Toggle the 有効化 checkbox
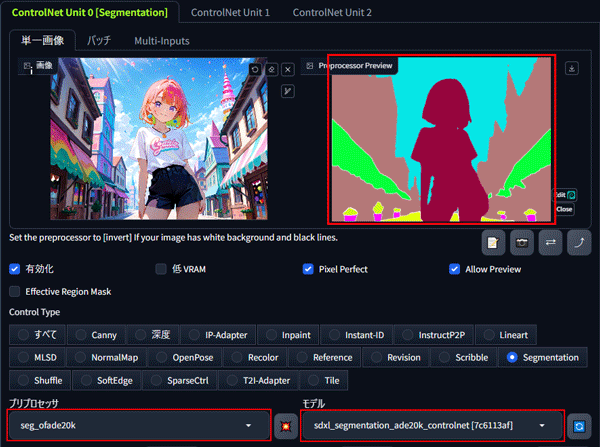Viewport: 600px width, 447px height. click(x=14, y=269)
